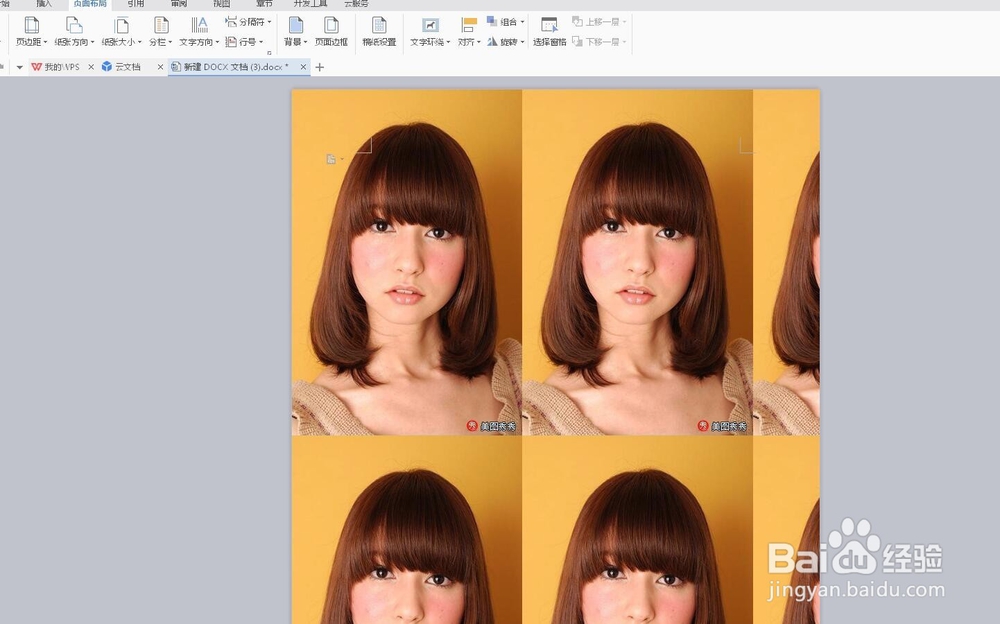Click the bottom-left portrait tile on the page
Viewport: 1000px width, 624px height.
point(407,530)
